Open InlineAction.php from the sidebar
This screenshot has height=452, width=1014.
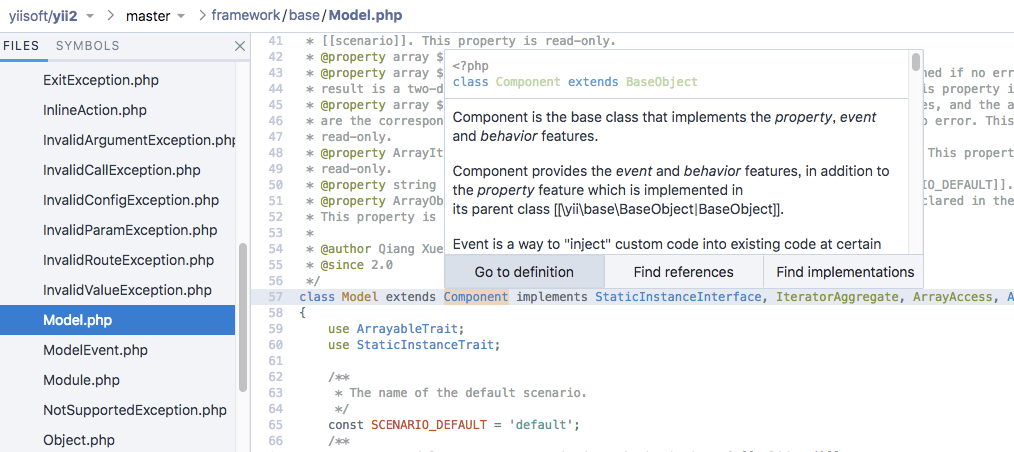click(x=95, y=110)
